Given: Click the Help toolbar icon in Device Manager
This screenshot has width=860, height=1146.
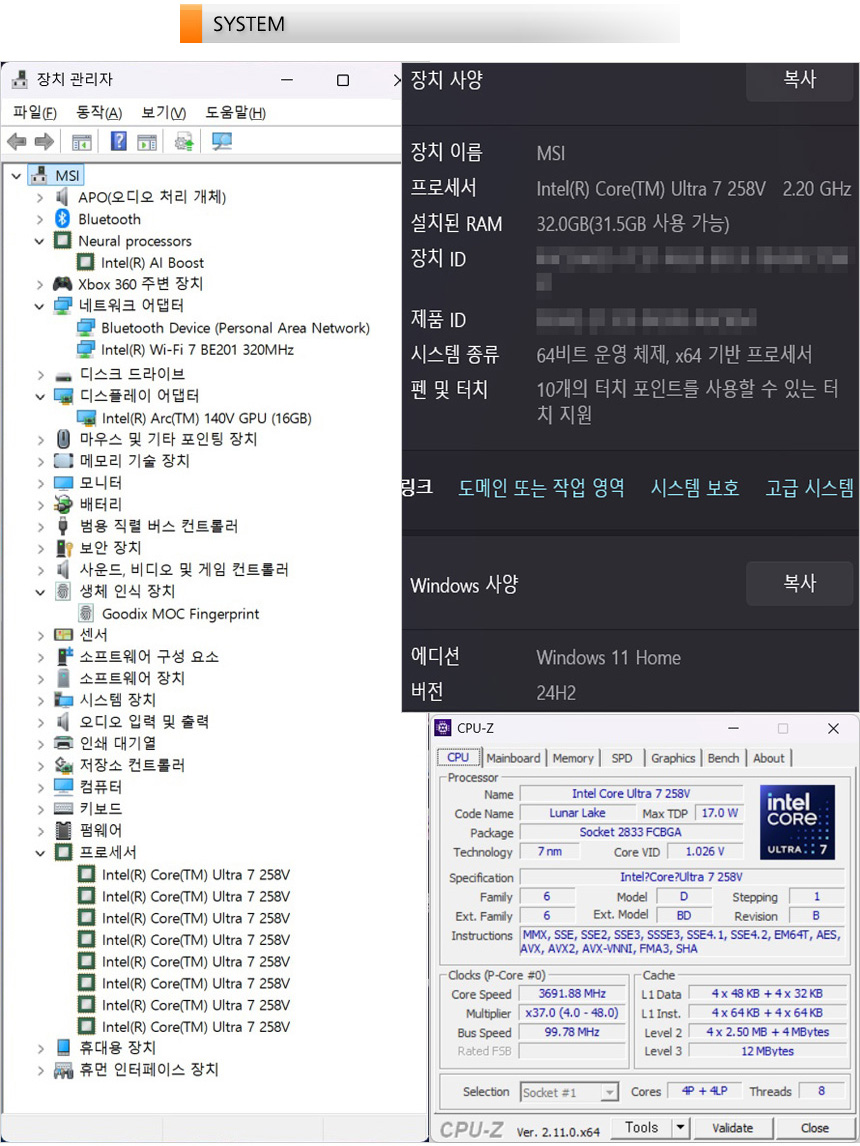Looking at the screenshot, I should (x=118, y=142).
